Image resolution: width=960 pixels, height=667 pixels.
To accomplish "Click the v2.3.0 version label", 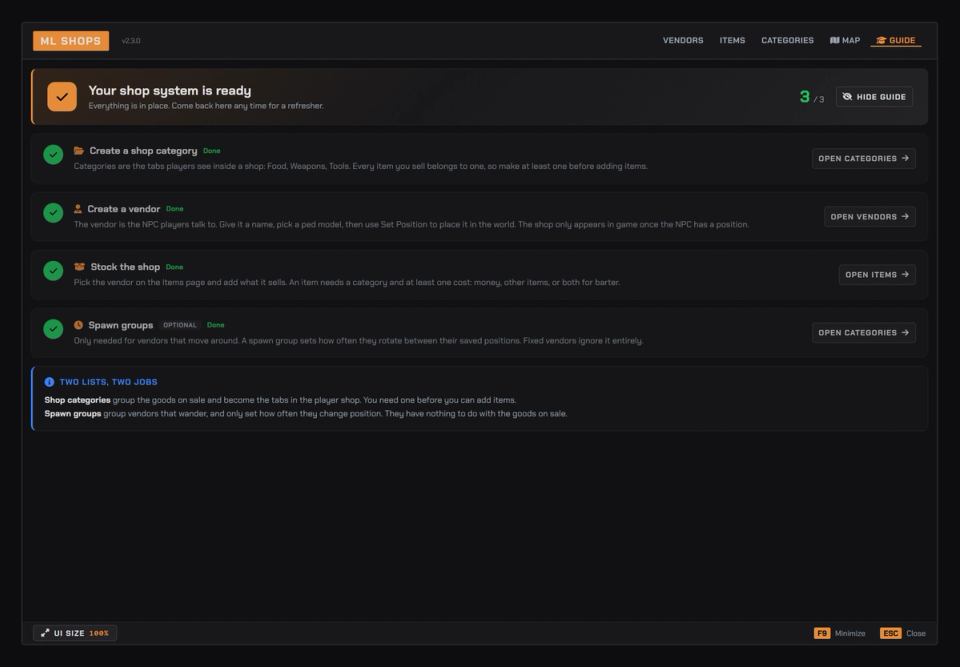I will (131, 41).
